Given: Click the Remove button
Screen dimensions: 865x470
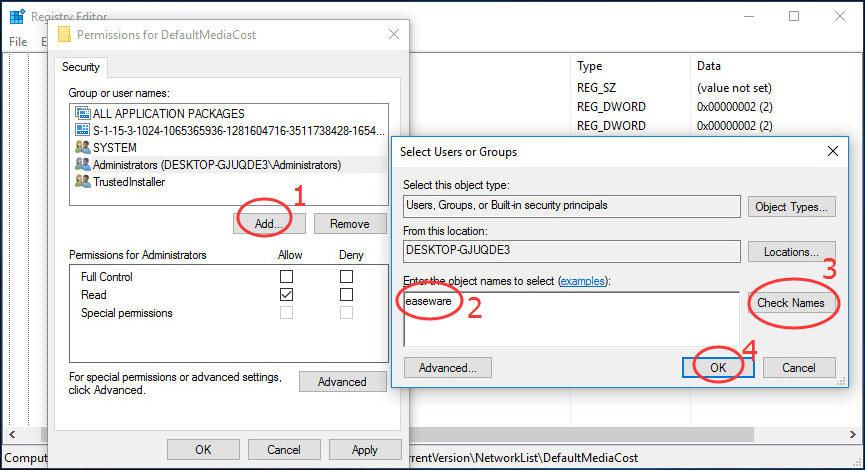Looking at the screenshot, I should tap(350, 223).
